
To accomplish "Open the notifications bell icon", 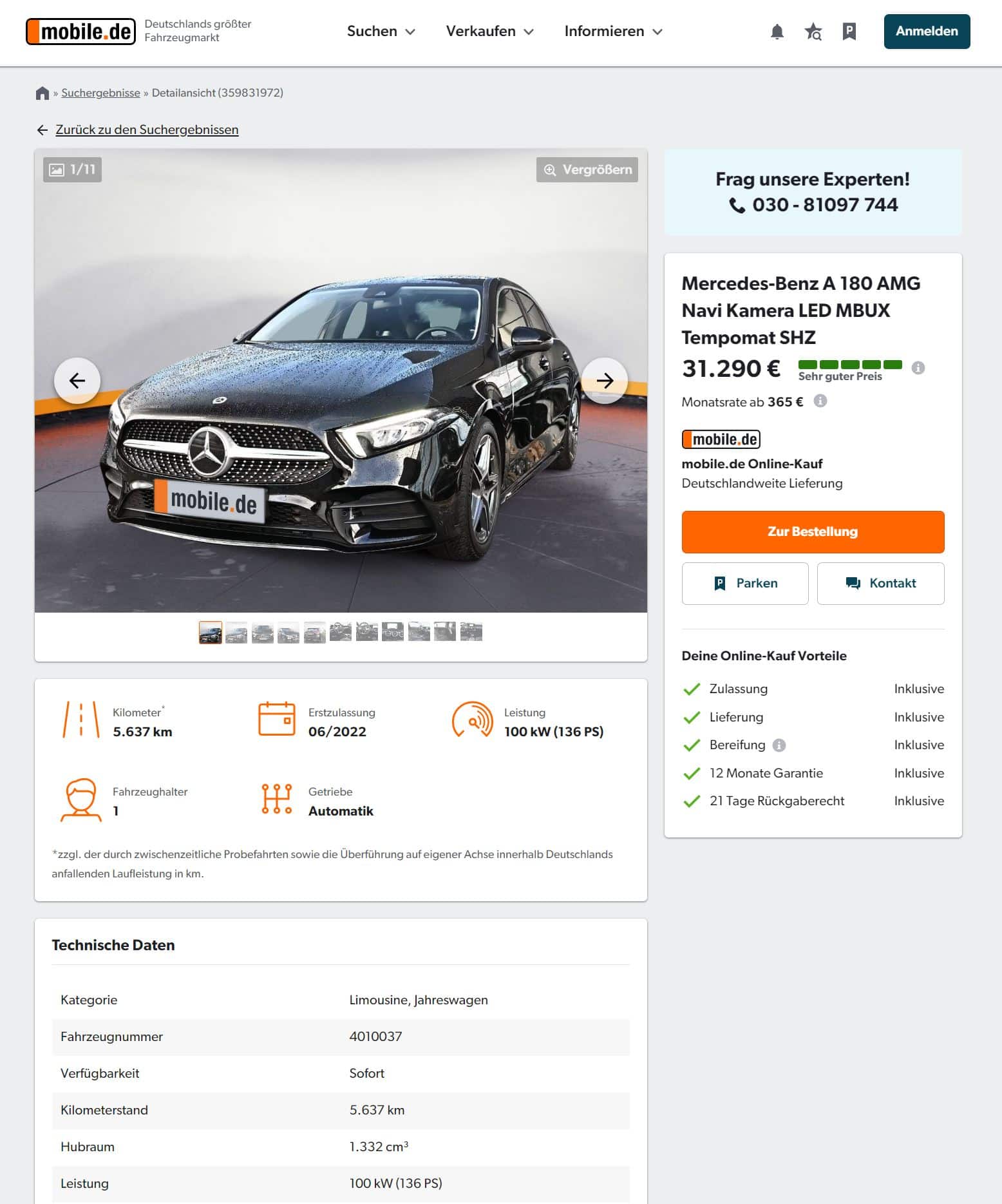I will 777,32.
